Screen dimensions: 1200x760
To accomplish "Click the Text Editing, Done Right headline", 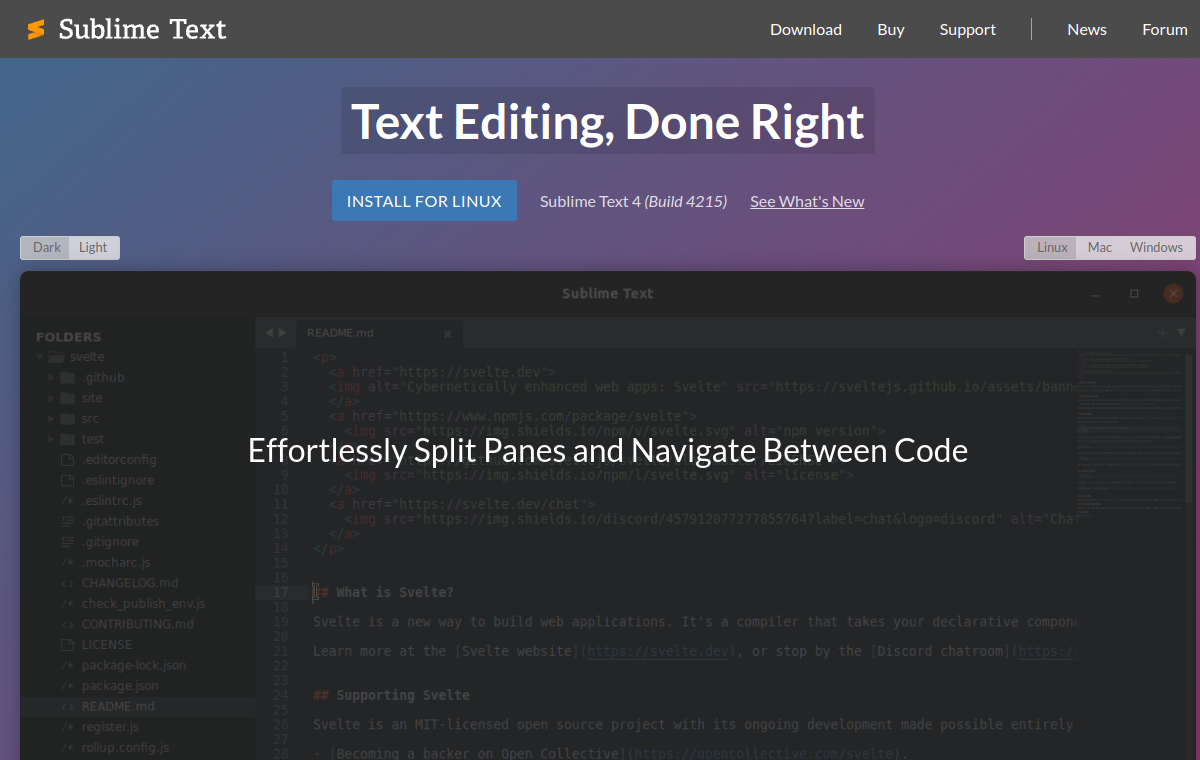I will point(608,121).
